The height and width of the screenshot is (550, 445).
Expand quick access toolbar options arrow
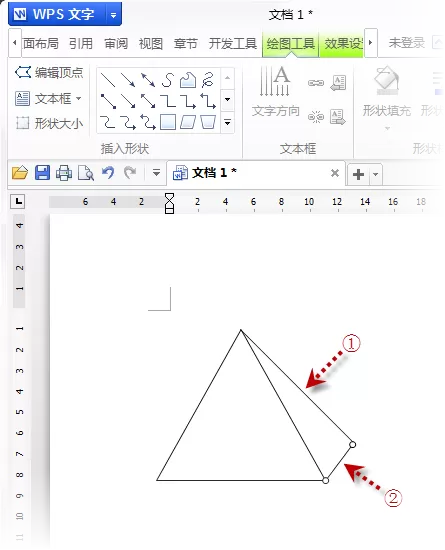pyautogui.click(x=156, y=173)
